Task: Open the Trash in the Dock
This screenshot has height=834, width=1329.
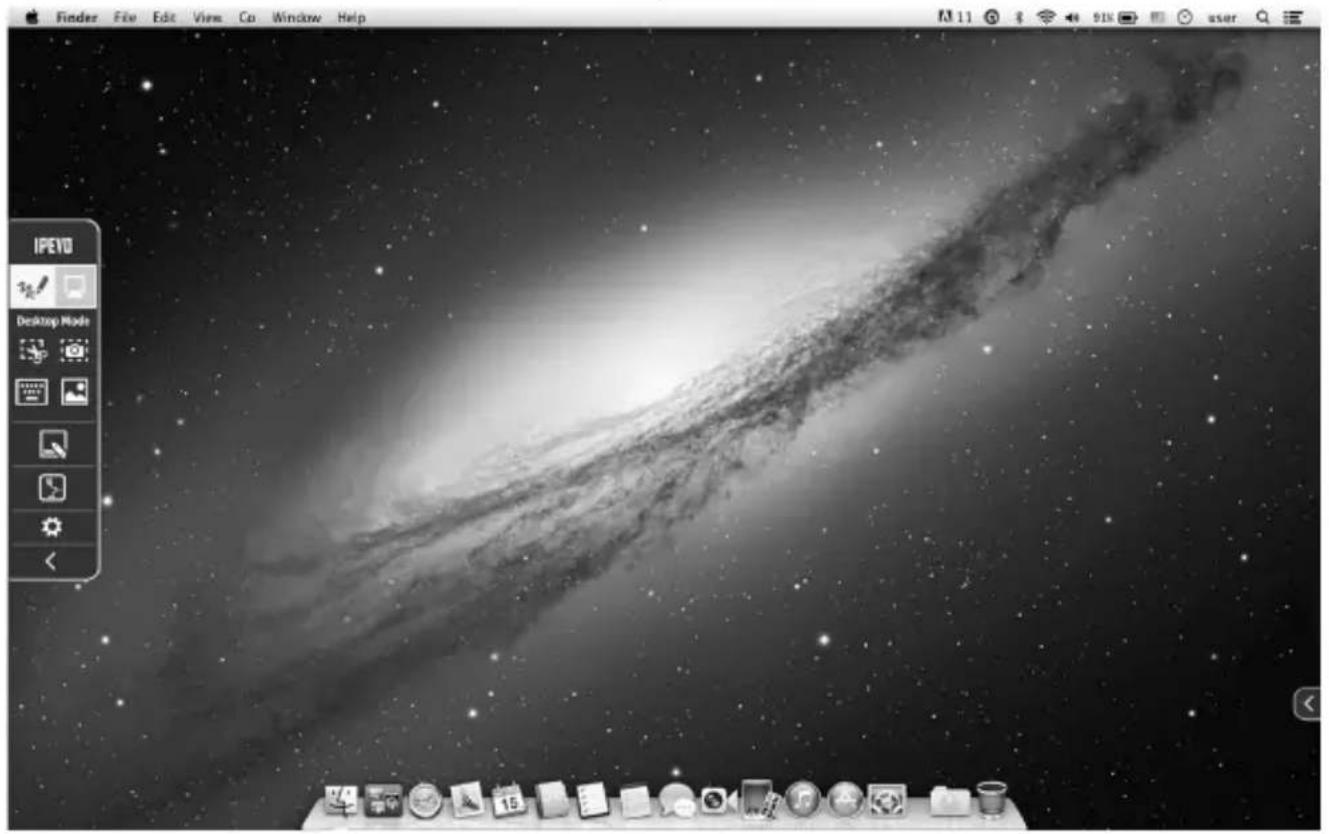Action: 992,798
